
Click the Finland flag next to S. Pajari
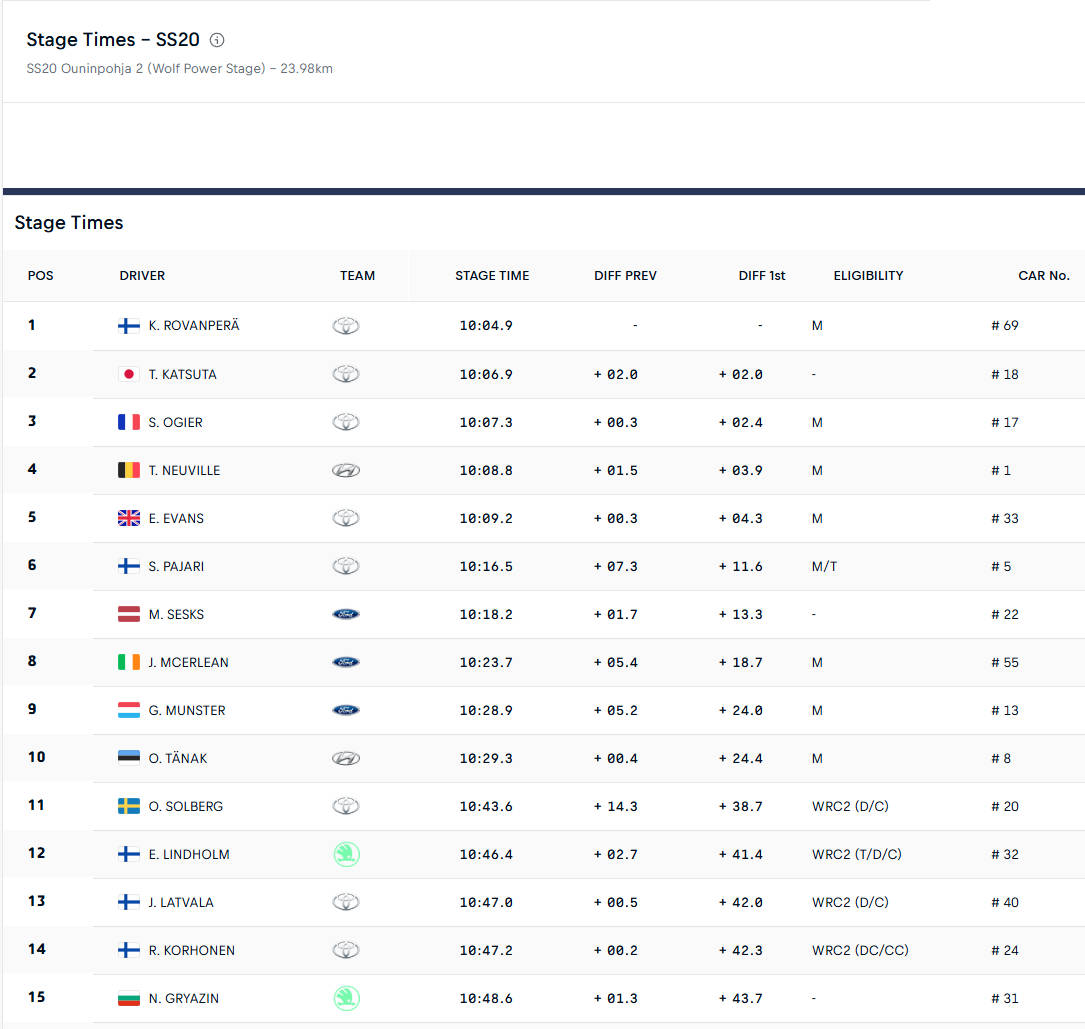tap(129, 566)
